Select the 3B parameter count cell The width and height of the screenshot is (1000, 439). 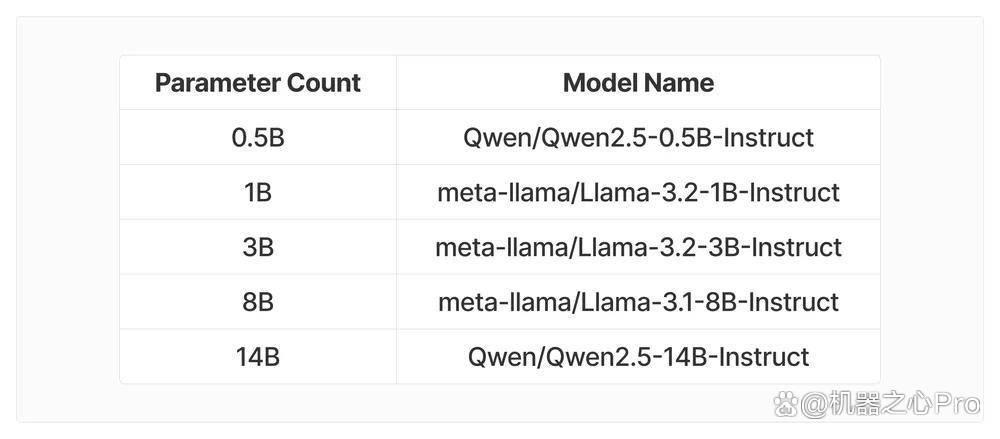[x=258, y=247]
